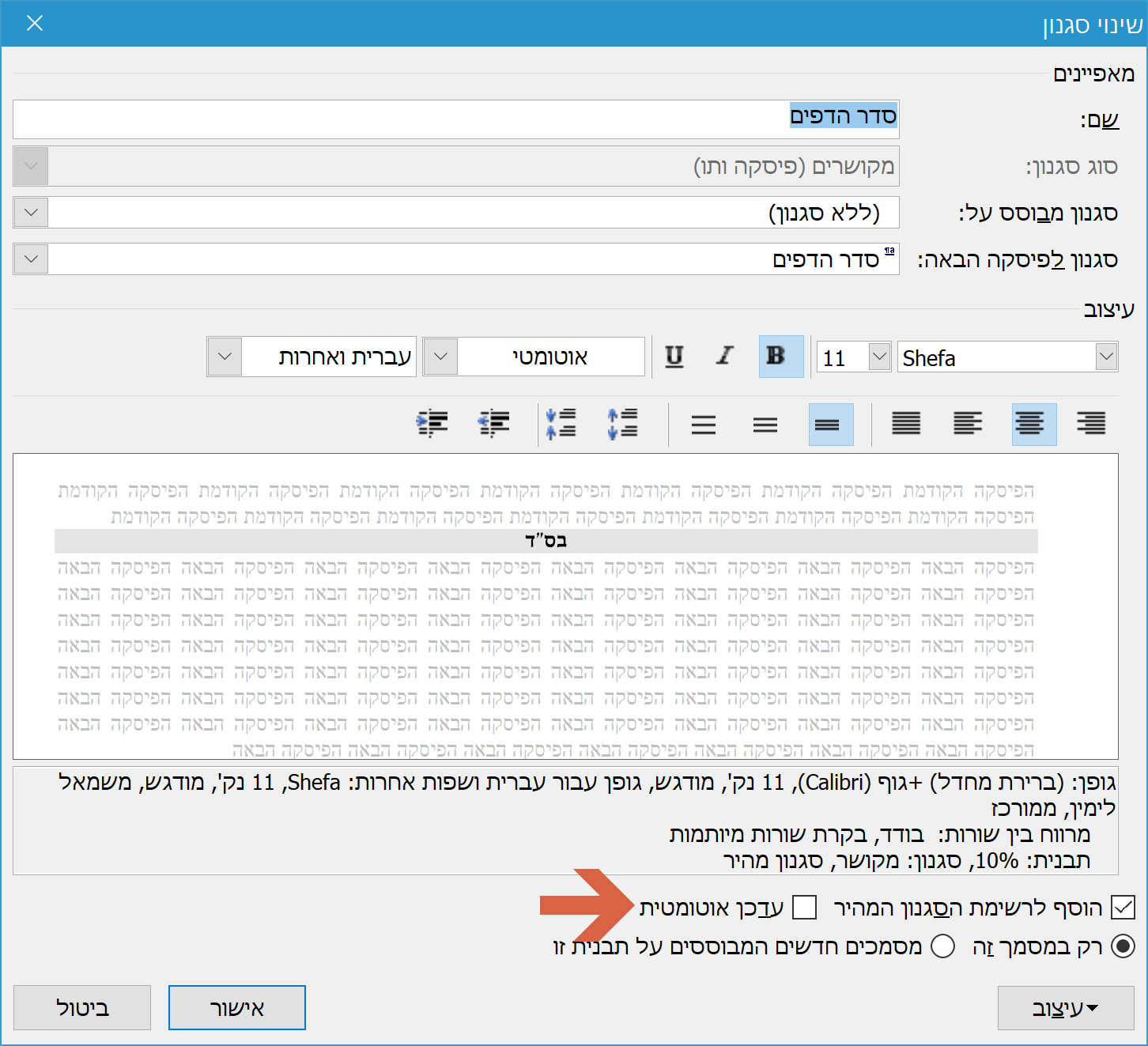
Task: Set 1.5 line spacing icon
Action: click(x=765, y=425)
